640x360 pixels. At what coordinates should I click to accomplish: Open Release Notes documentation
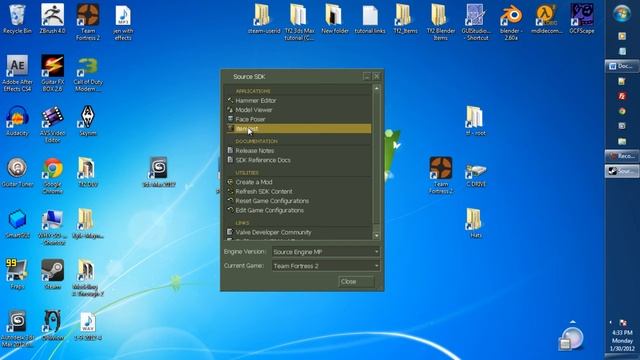click(299, 151)
